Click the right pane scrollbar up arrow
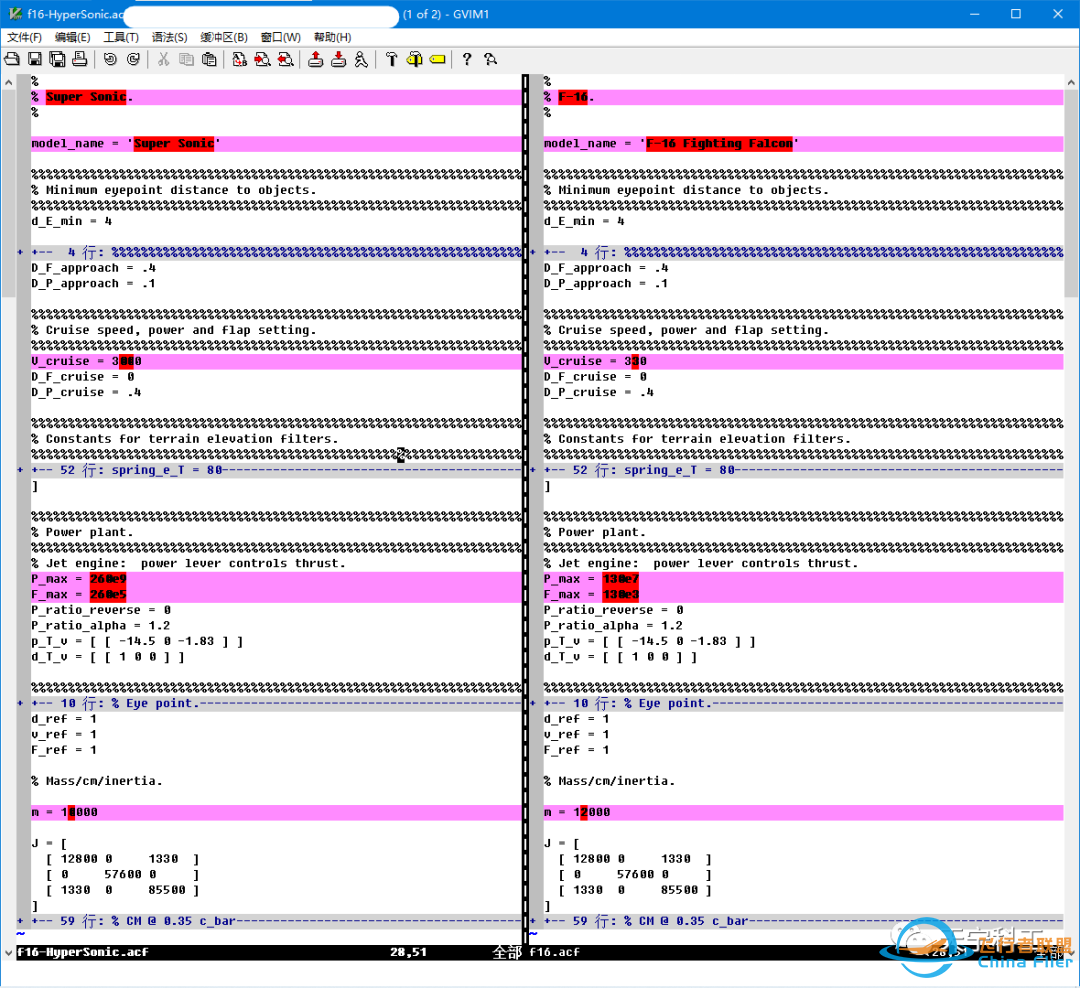The height and width of the screenshot is (988, 1080). [1071, 82]
